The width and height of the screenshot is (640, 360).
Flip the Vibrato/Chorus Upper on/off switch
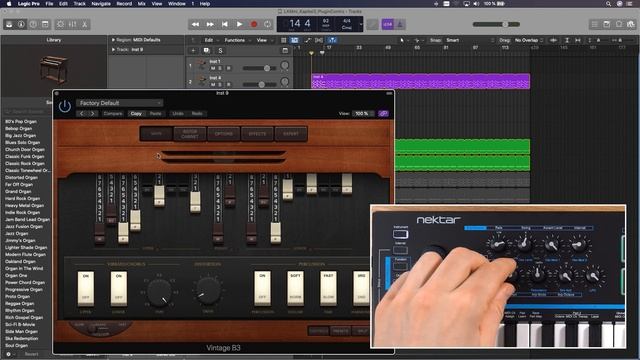coord(86,288)
